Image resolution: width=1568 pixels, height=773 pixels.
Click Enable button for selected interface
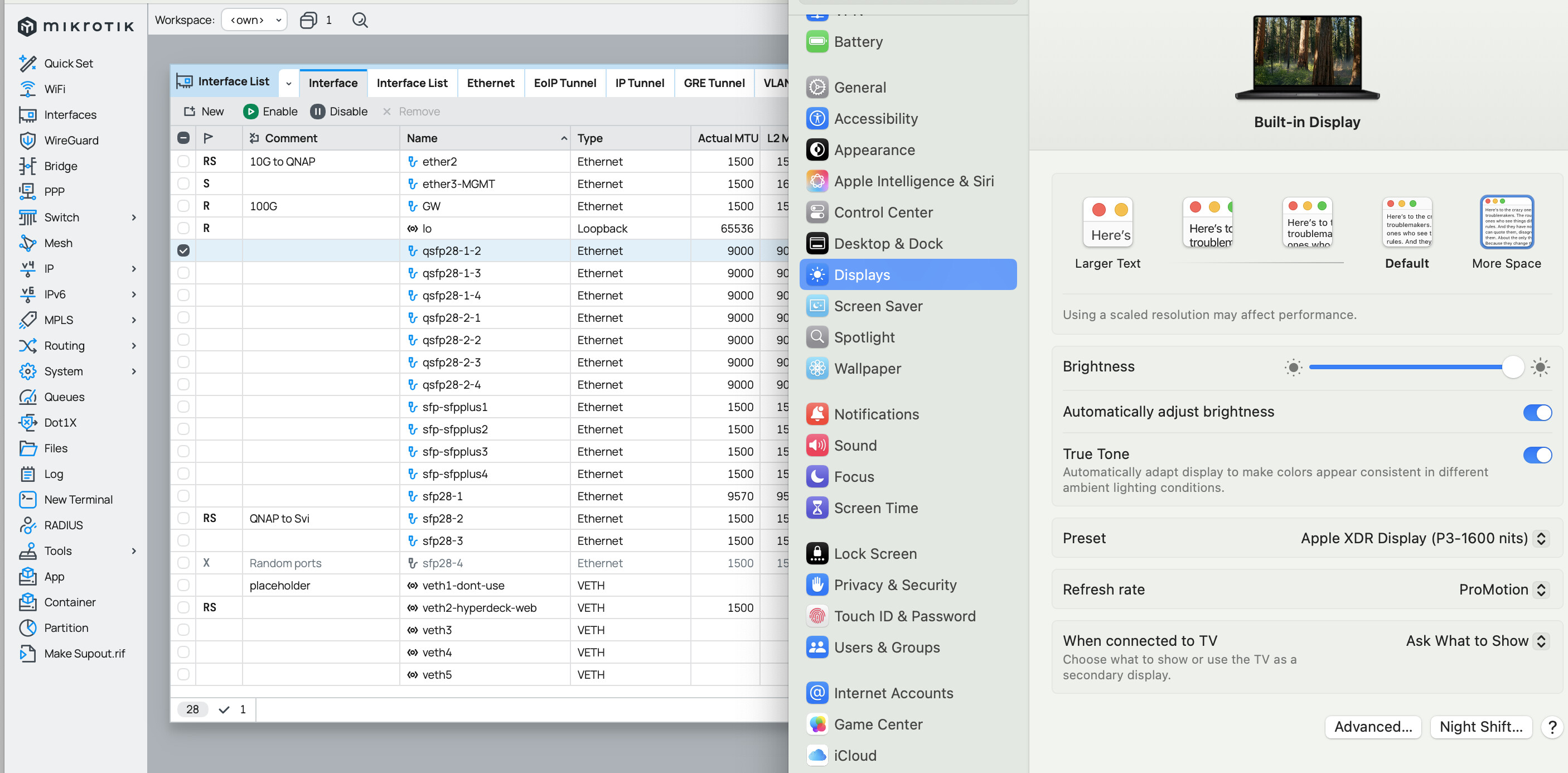(270, 112)
